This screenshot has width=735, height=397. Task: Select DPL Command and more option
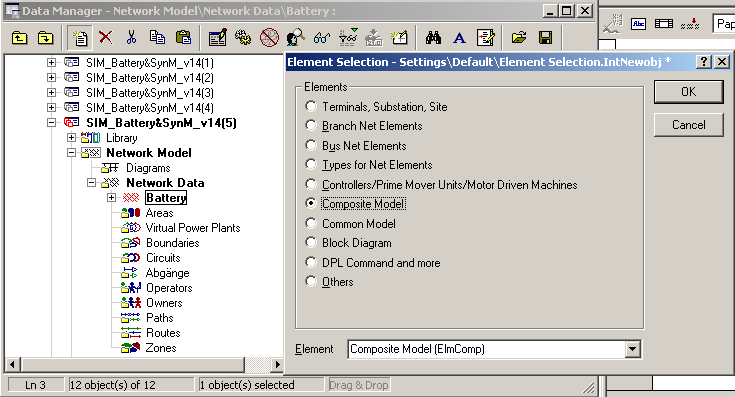311,262
